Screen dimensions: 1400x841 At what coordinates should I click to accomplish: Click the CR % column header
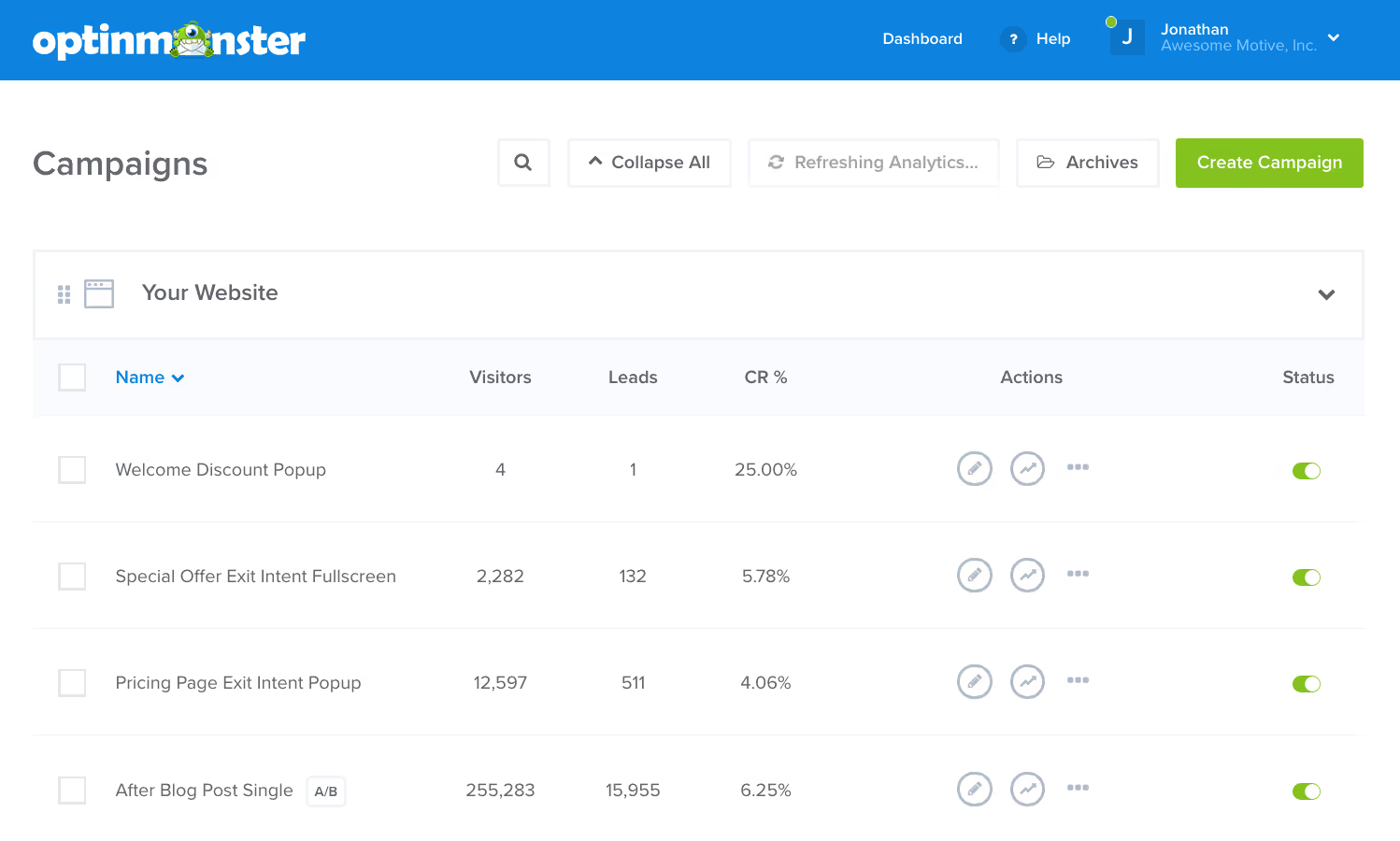click(x=765, y=378)
